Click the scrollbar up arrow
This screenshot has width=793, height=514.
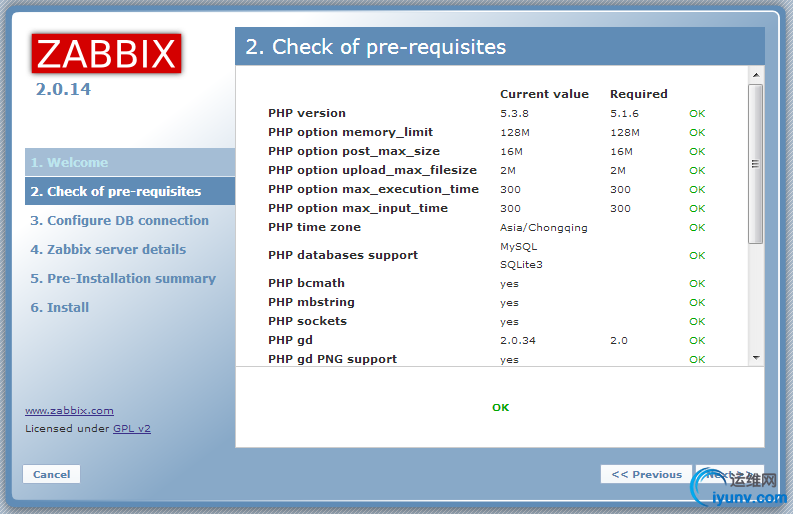756,75
